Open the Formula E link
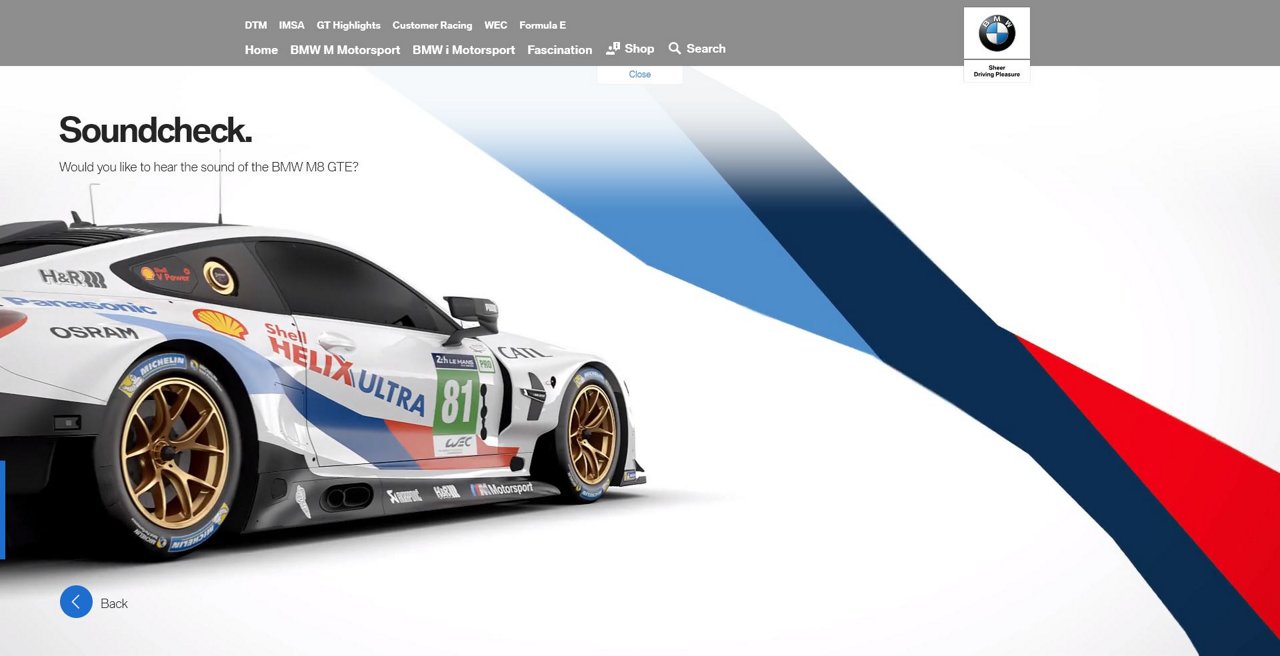This screenshot has width=1280, height=656. click(x=543, y=25)
